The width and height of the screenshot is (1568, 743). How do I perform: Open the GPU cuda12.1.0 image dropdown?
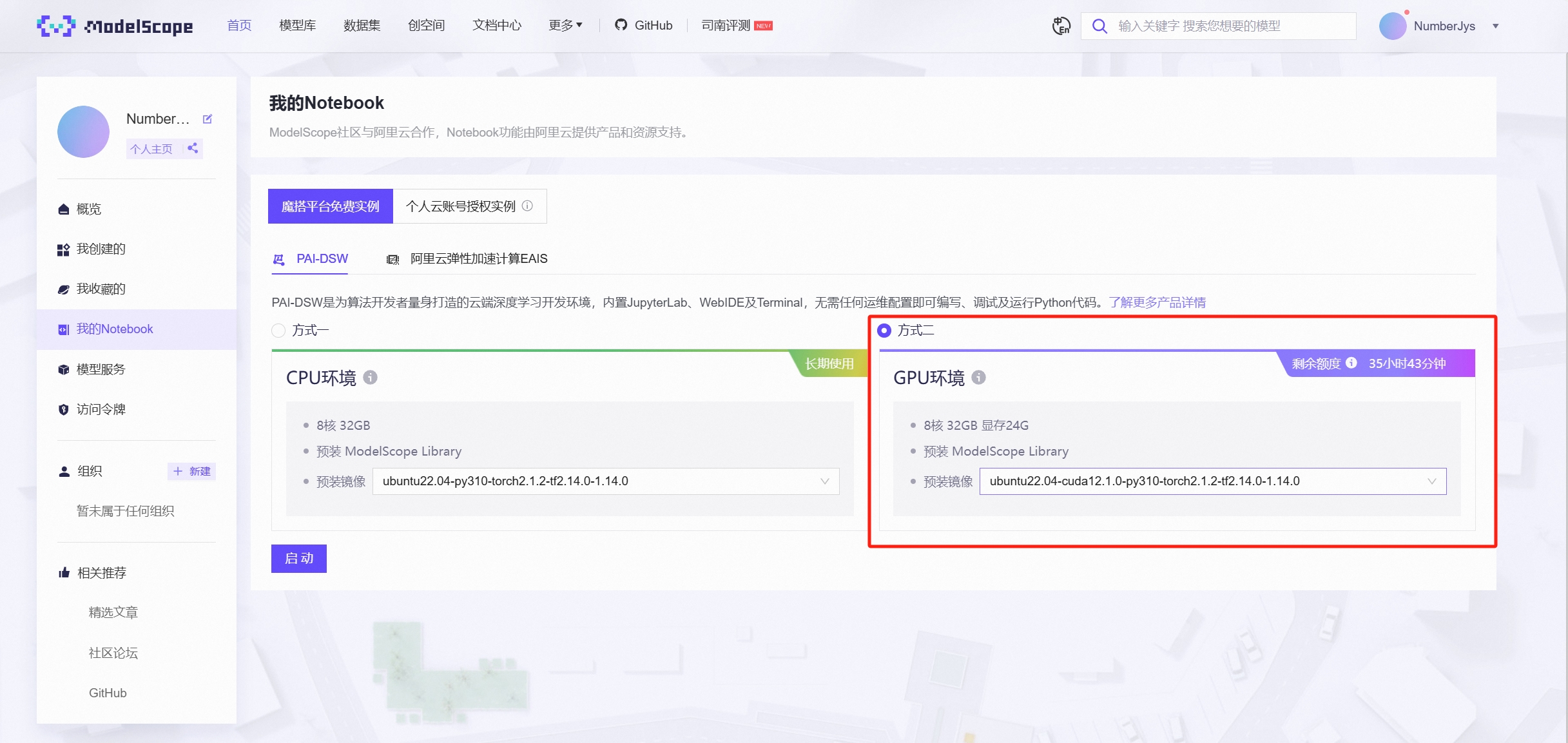(1213, 481)
